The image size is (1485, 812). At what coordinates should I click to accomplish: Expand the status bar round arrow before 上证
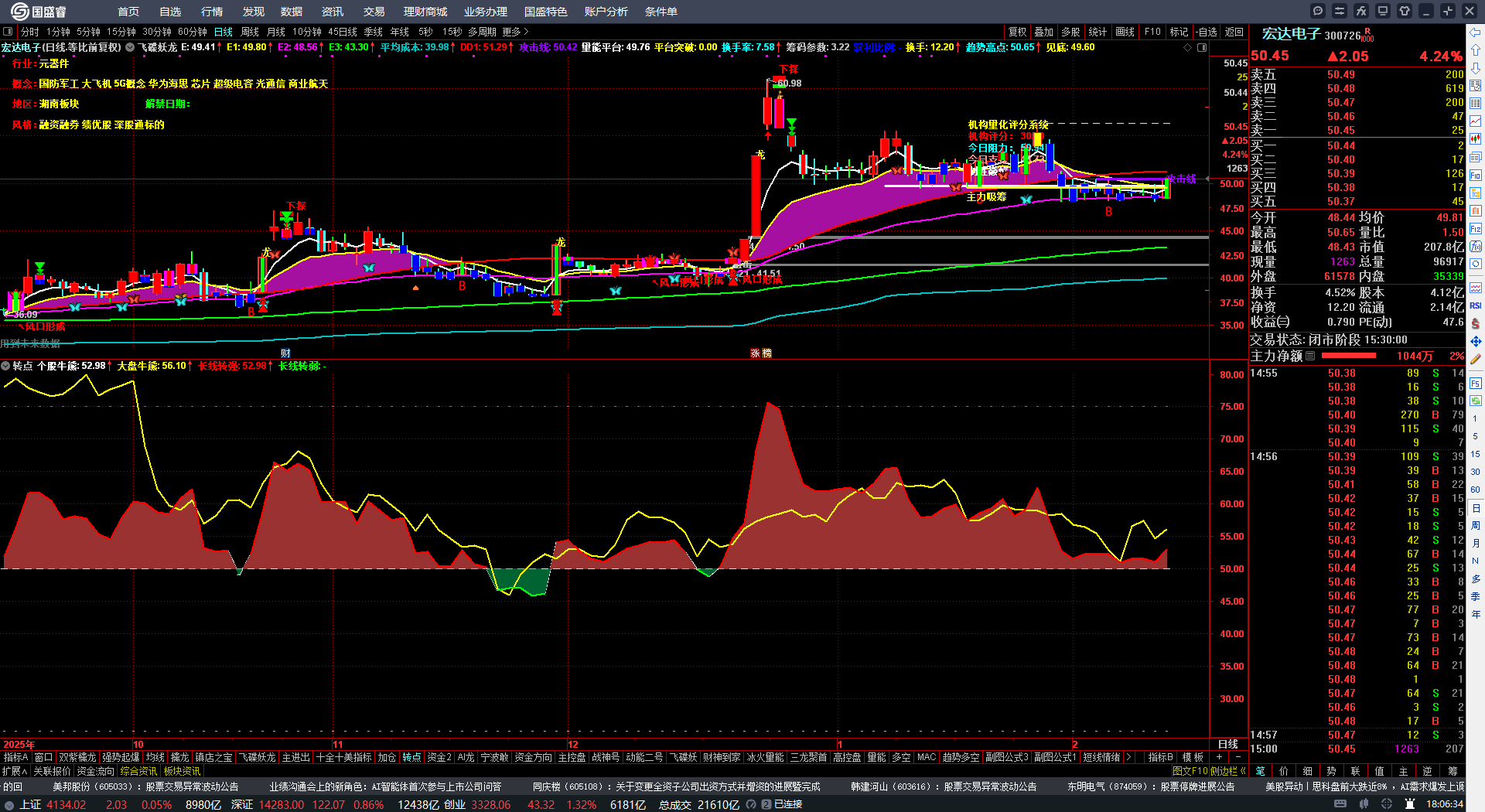tap(9, 804)
